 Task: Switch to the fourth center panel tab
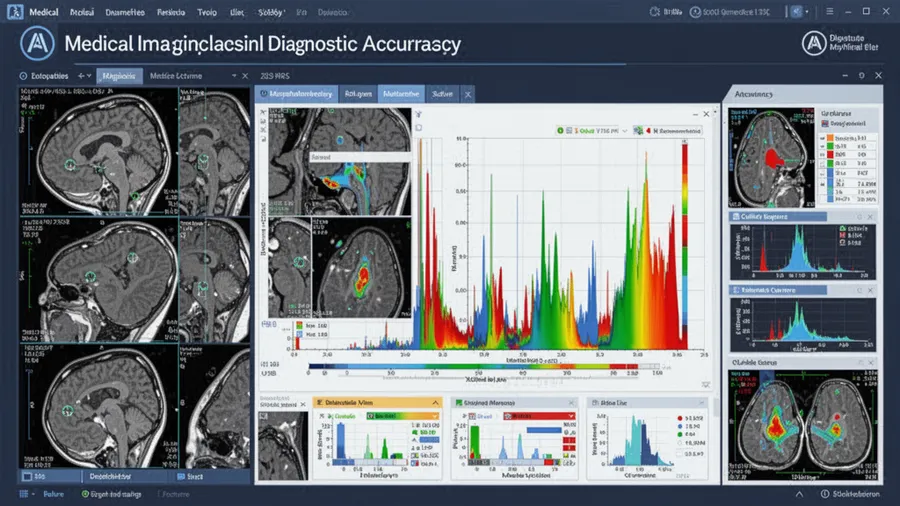pyautogui.click(x=442, y=94)
